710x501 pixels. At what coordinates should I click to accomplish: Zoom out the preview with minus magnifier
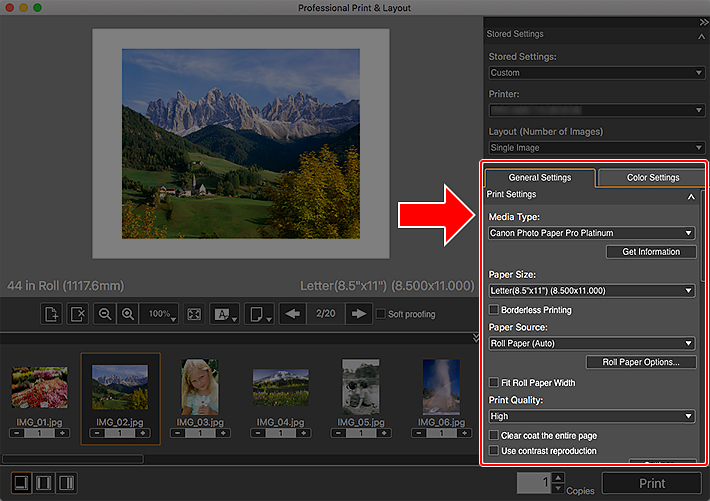[x=105, y=314]
